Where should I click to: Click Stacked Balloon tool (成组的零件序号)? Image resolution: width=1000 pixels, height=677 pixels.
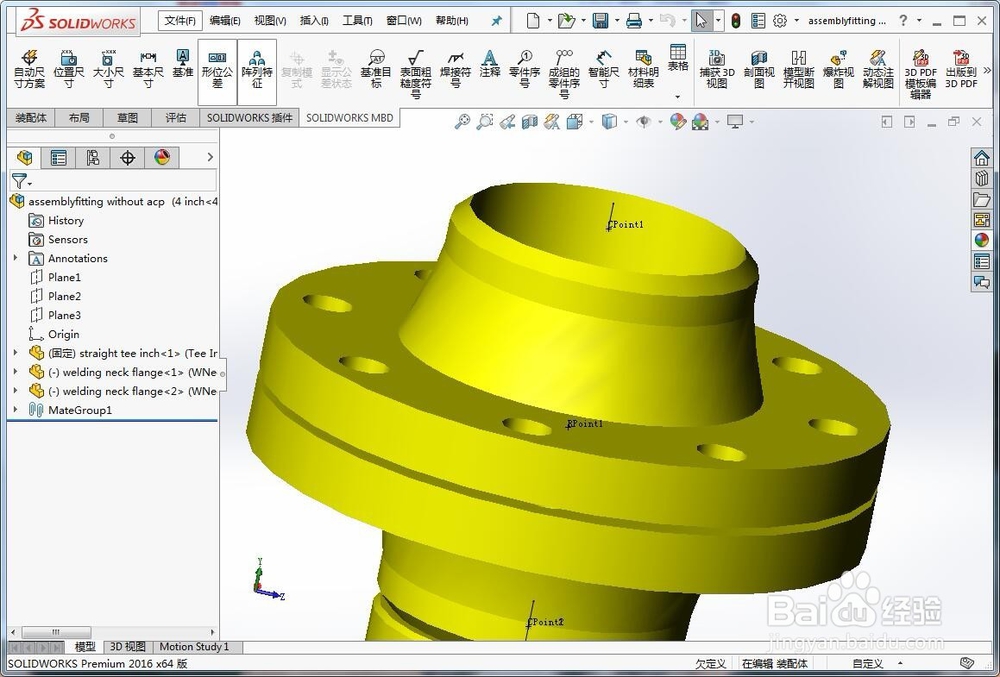564,74
